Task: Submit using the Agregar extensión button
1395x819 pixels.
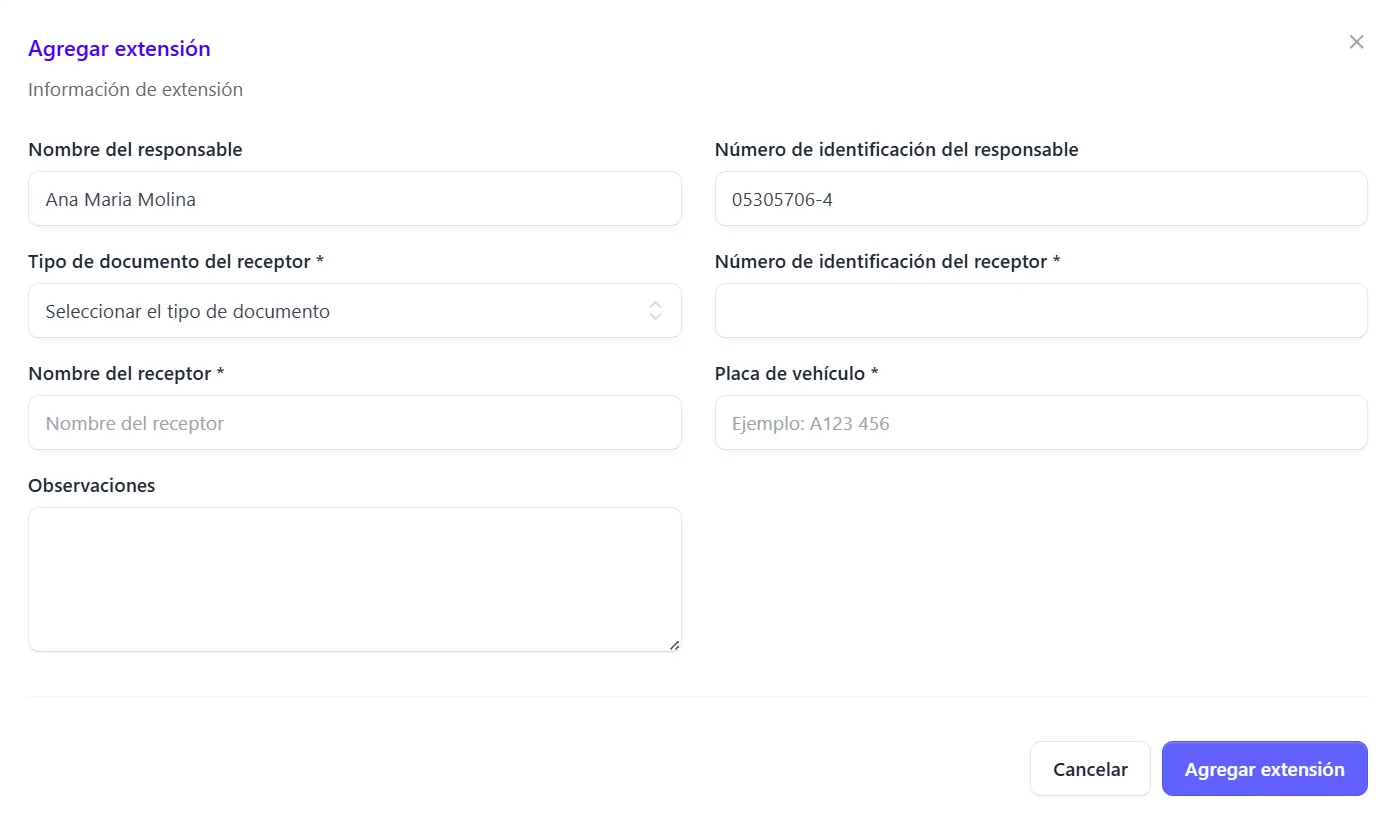Action: click(x=1264, y=768)
